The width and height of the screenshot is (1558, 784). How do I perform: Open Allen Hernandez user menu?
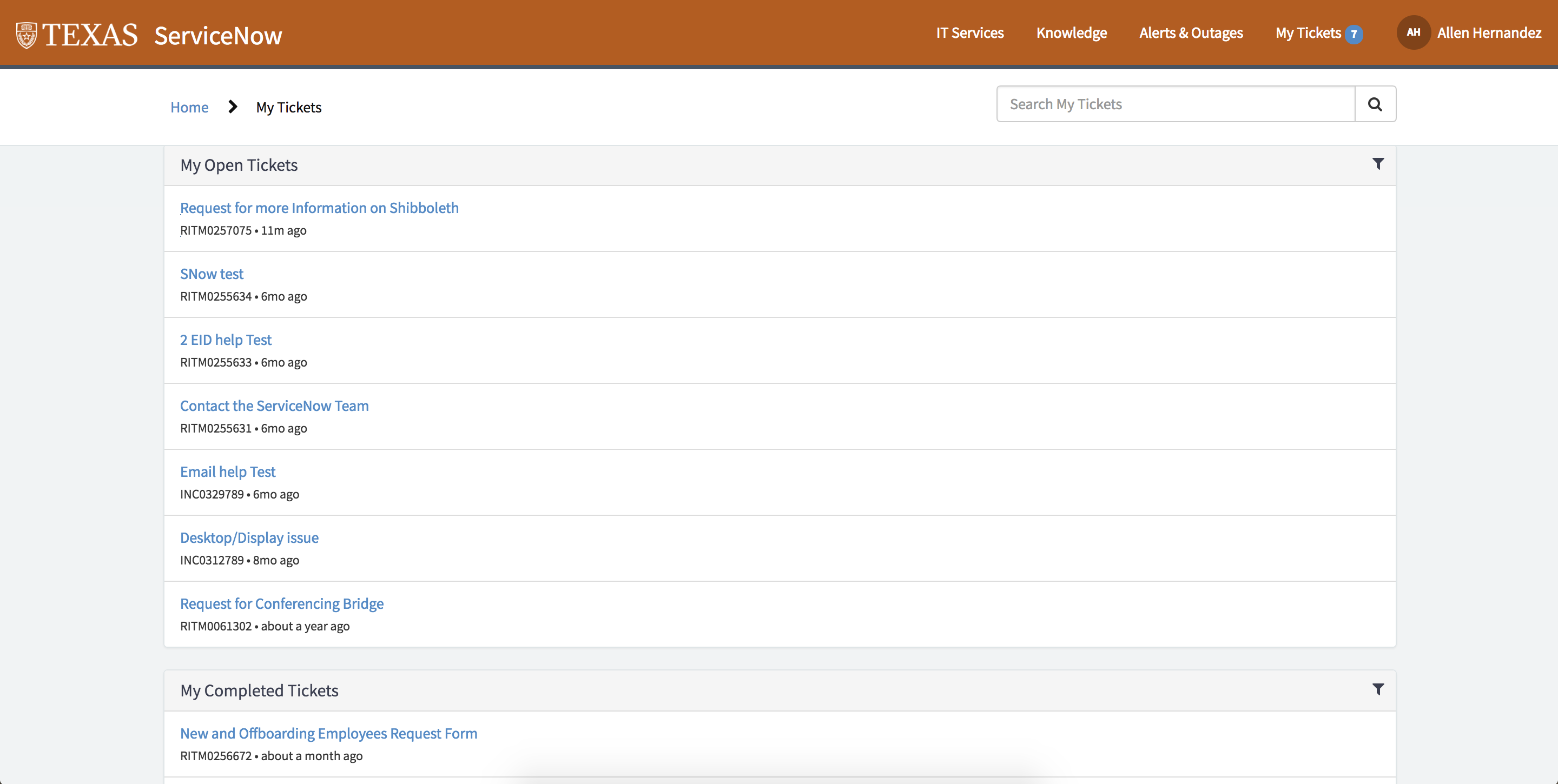pyautogui.click(x=1488, y=32)
